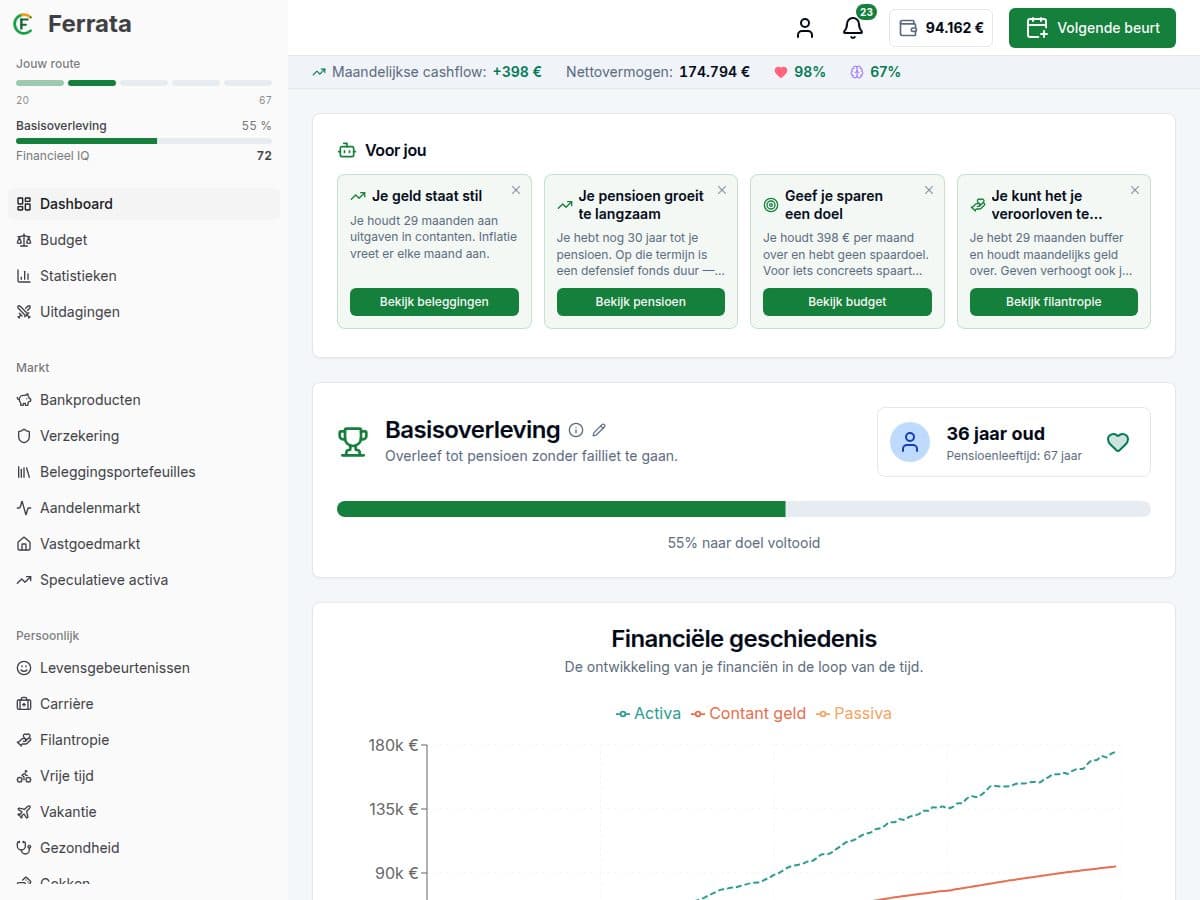Toggle Passiva series in chart legend
Screen dimensions: 1200x900
(853, 713)
